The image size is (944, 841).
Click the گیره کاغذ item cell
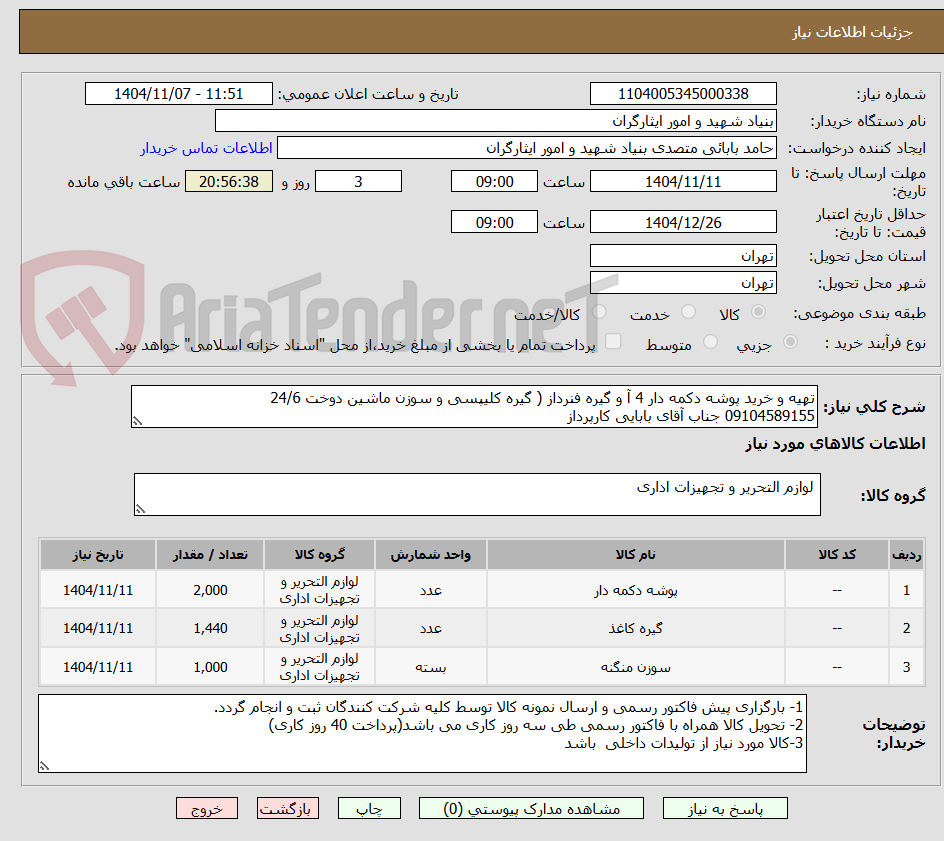point(636,628)
